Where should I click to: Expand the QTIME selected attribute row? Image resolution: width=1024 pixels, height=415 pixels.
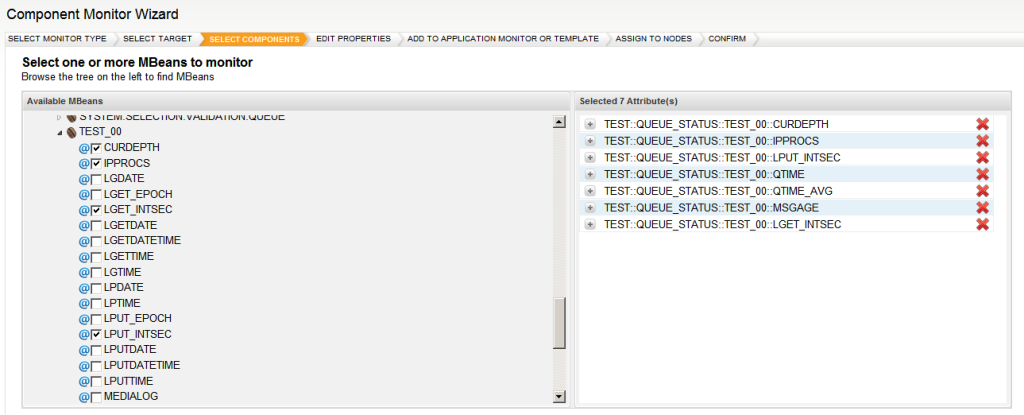[x=590, y=174]
